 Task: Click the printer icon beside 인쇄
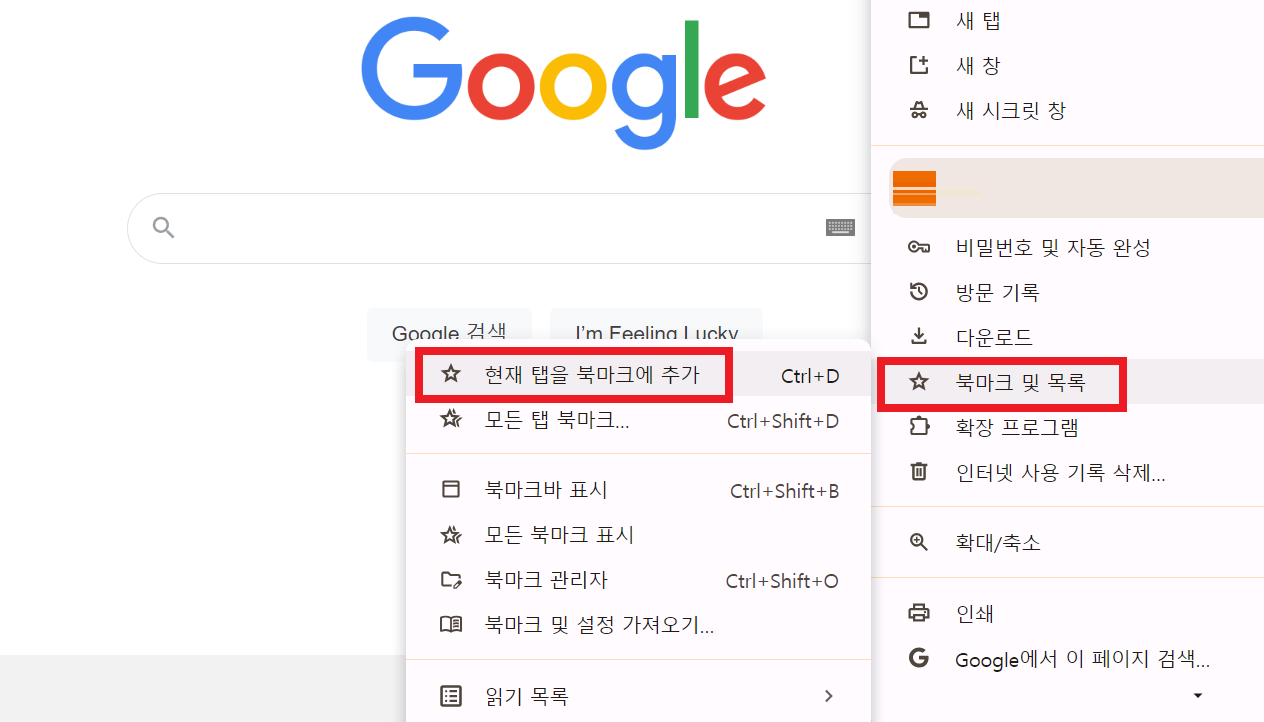918,613
